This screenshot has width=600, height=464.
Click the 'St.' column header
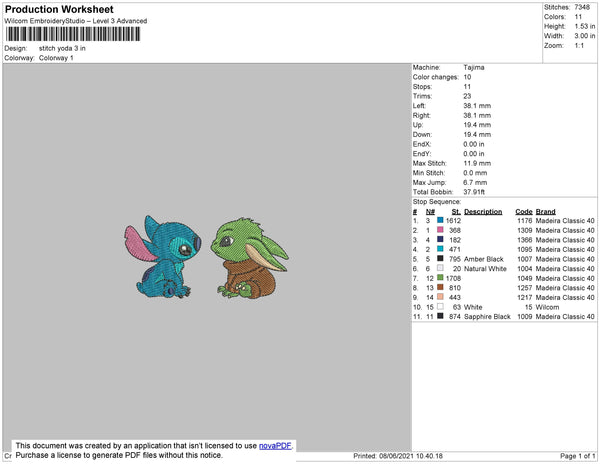pos(456,212)
